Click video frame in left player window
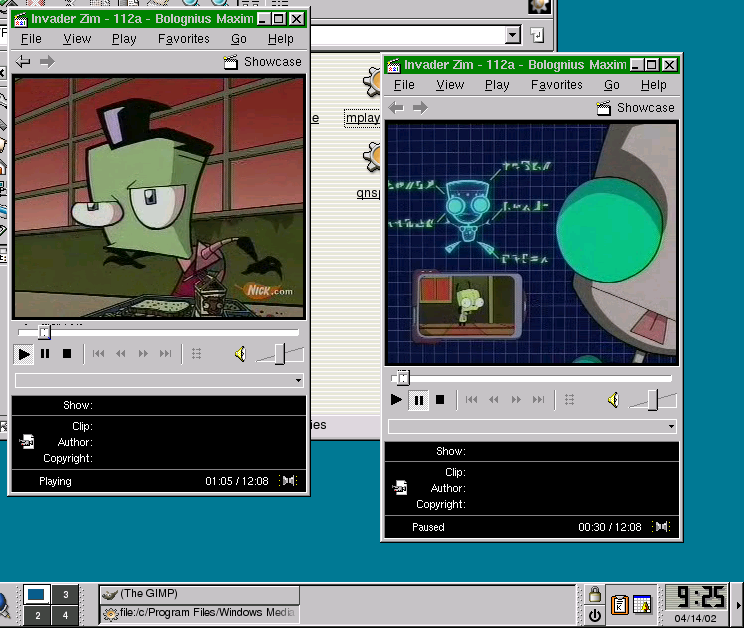Image resolution: width=744 pixels, height=628 pixels. coord(159,197)
